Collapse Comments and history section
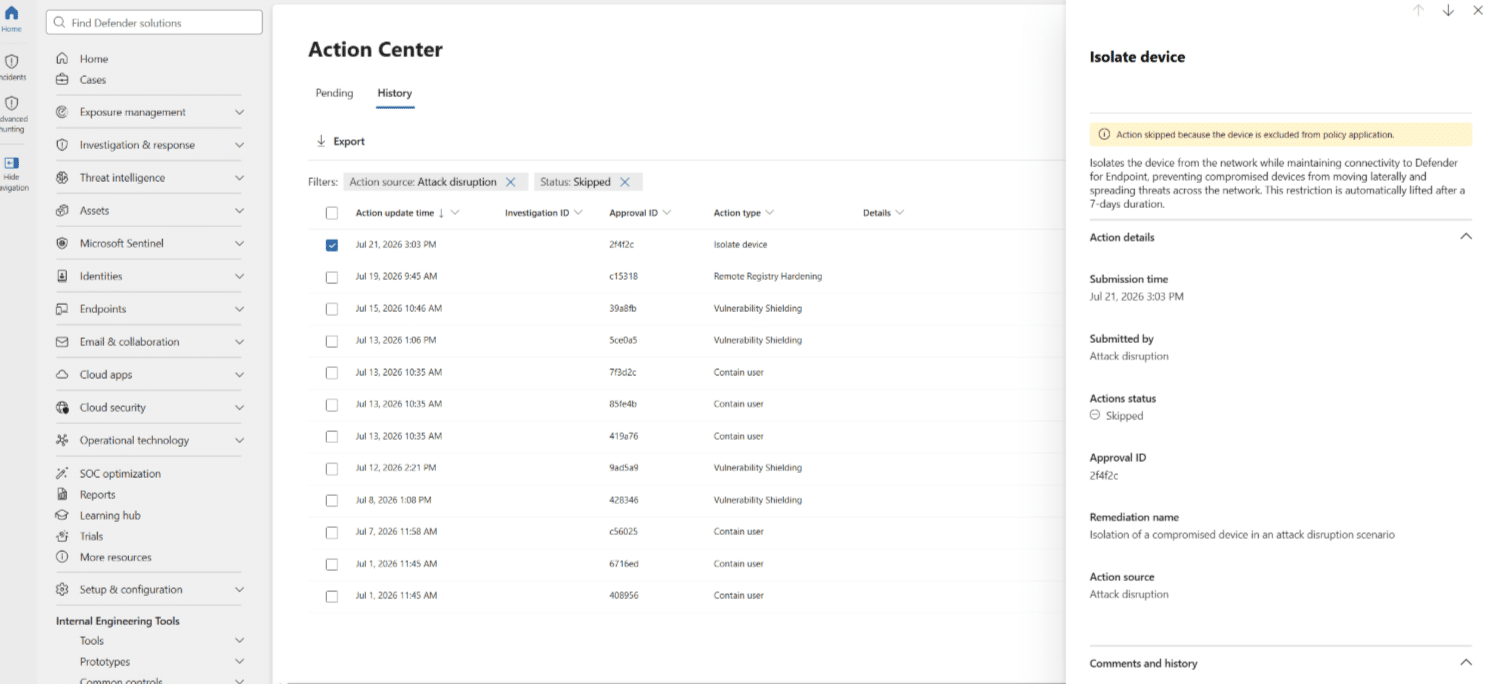This screenshot has width=1489, height=684. pos(1466,663)
